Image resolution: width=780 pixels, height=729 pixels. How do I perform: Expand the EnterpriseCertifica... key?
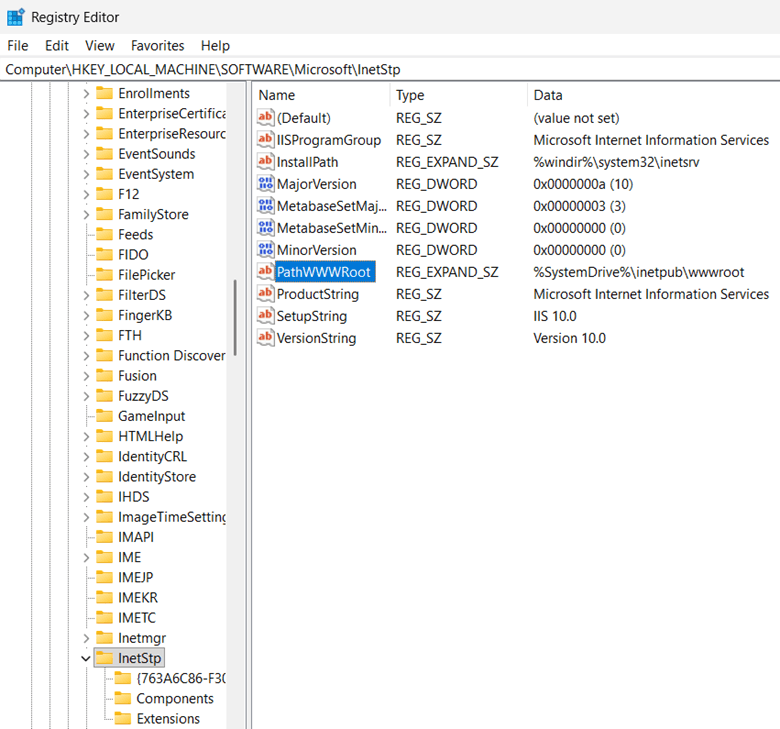(x=86, y=113)
